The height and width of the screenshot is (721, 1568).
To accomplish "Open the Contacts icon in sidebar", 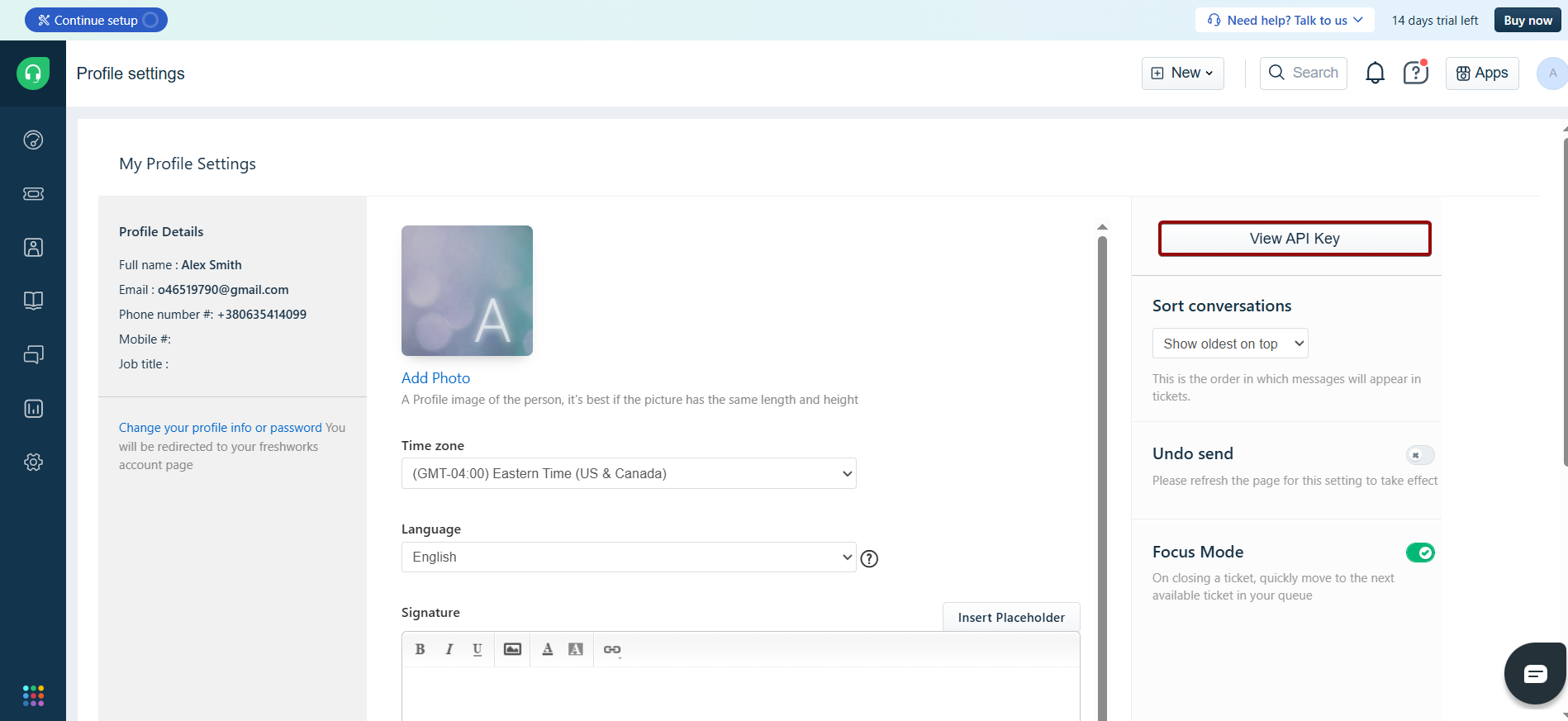I will coord(33,247).
